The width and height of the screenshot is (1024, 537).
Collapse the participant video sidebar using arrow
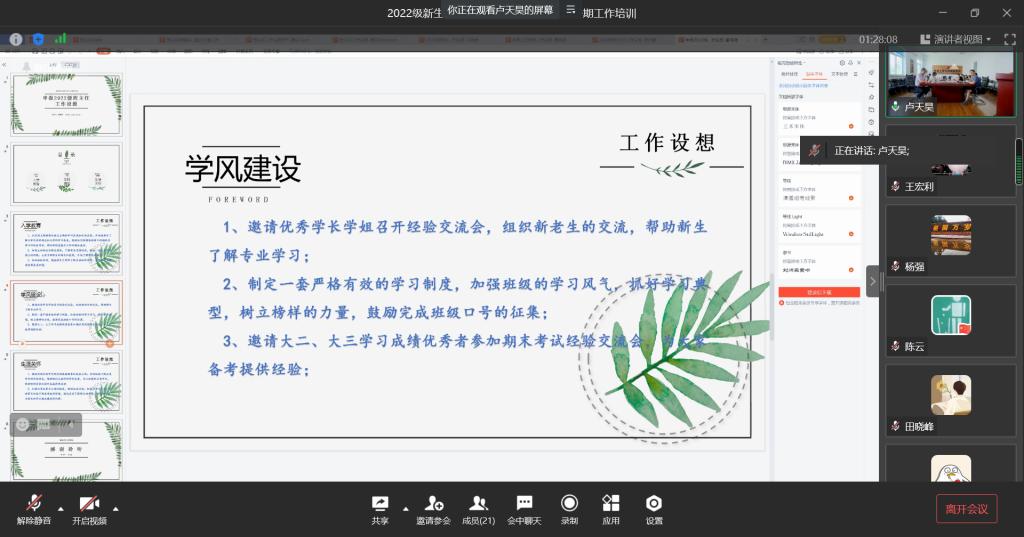872,281
